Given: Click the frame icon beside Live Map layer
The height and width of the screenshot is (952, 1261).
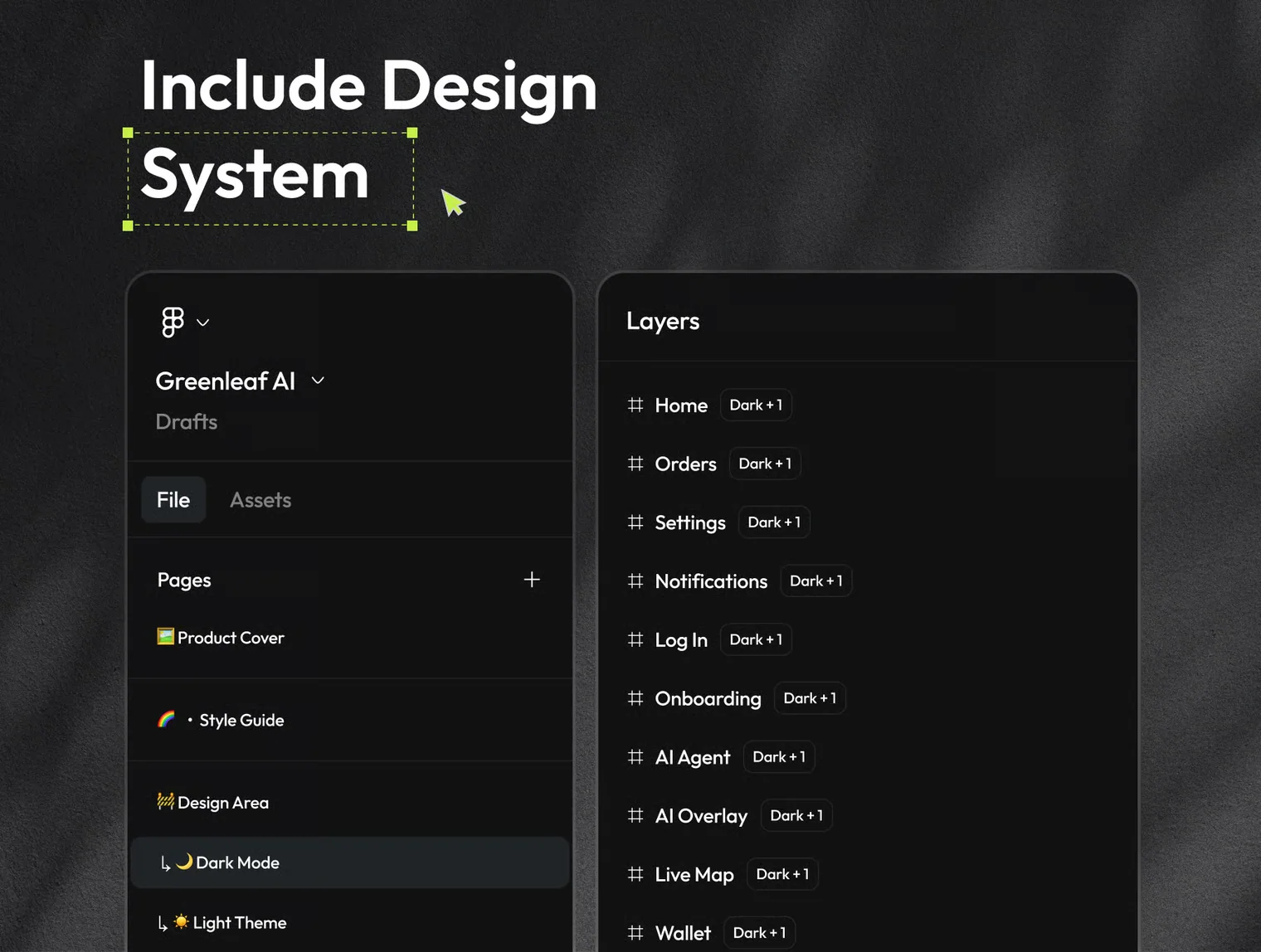Looking at the screenshot, I should coord(635,874).
